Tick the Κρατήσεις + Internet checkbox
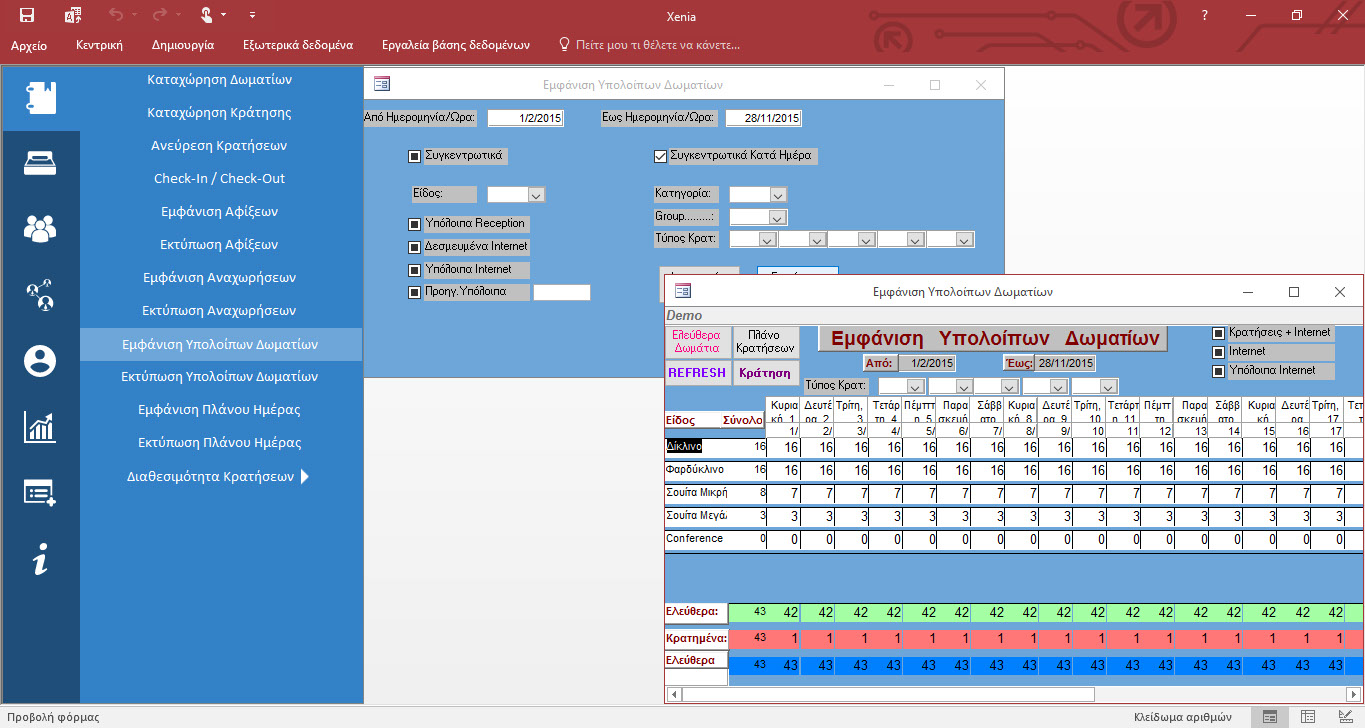This screenshot has width=1365, height=728. [x=1218, y=333]
